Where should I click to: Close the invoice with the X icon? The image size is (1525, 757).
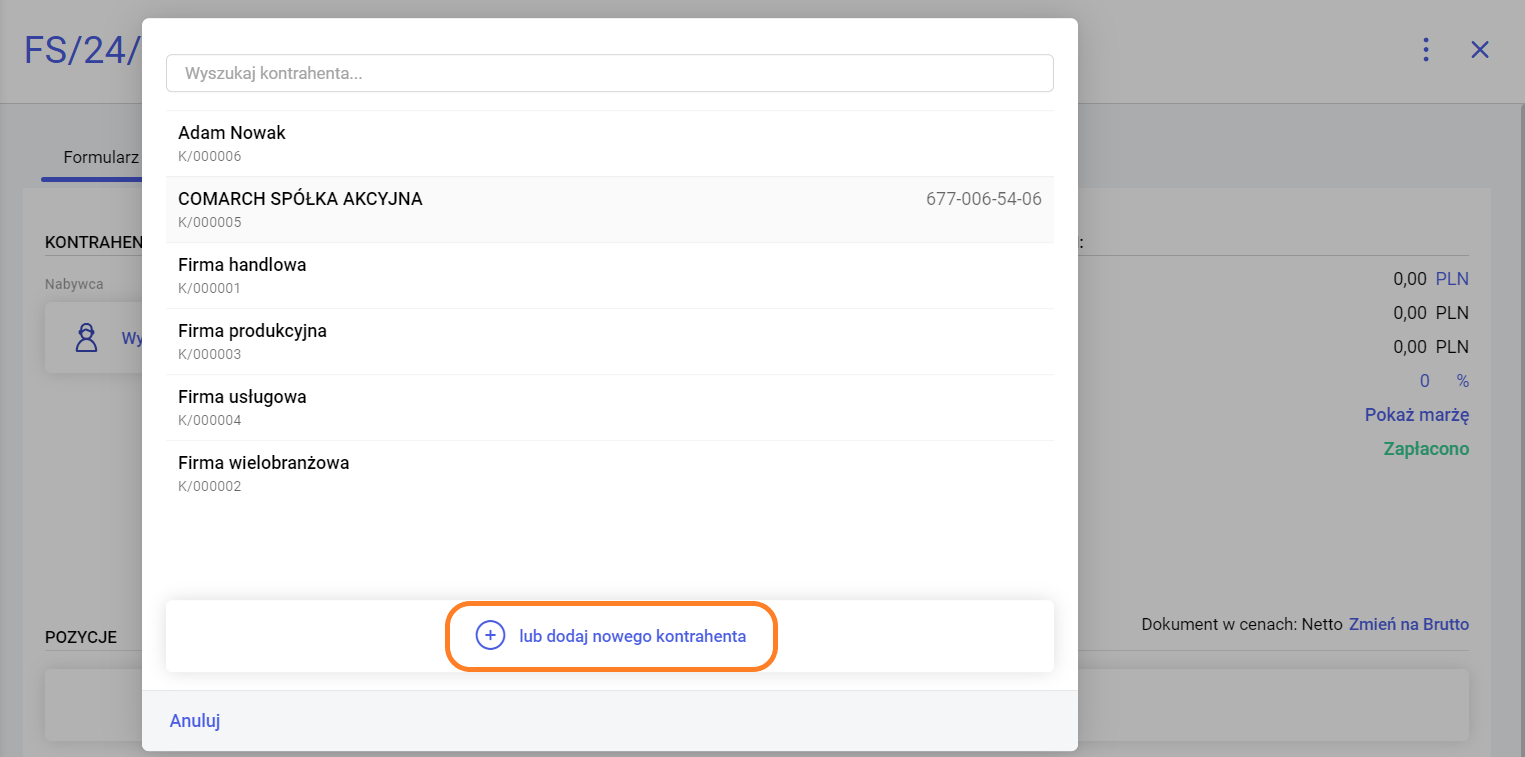pos(1480,50)
